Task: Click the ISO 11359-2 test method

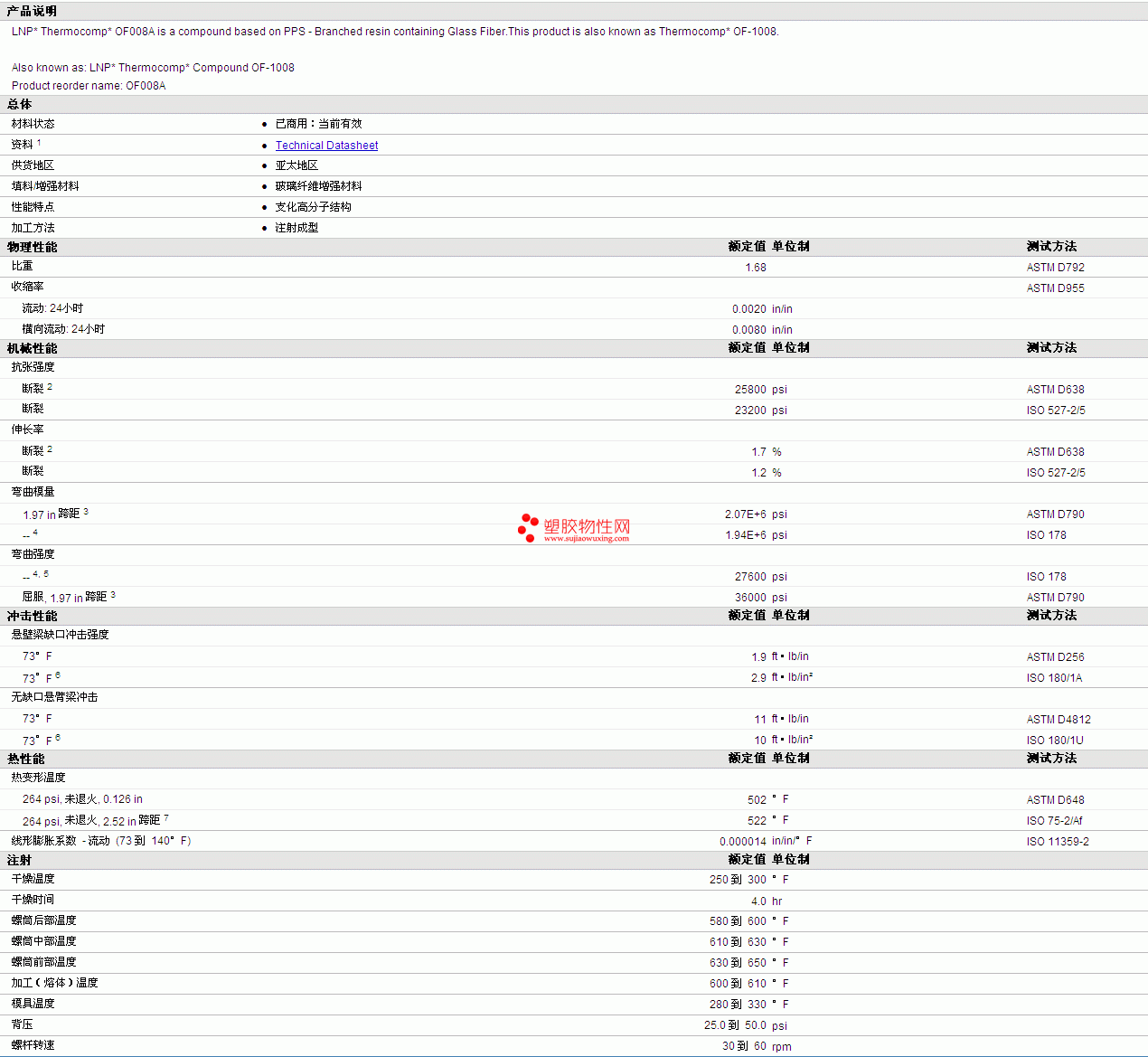Action: pos(1058,842)
